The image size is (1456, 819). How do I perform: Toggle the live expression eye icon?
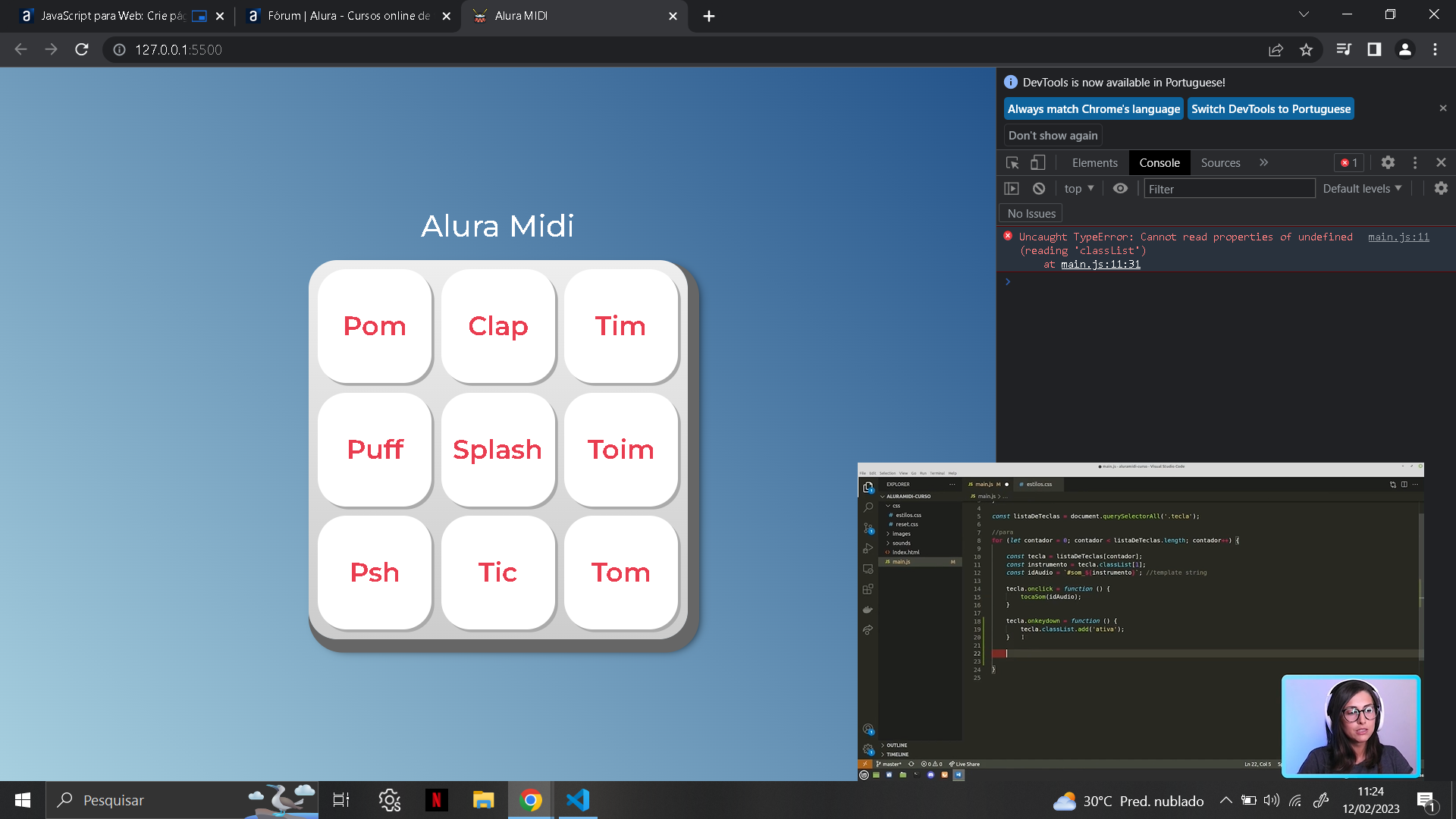1120,189
